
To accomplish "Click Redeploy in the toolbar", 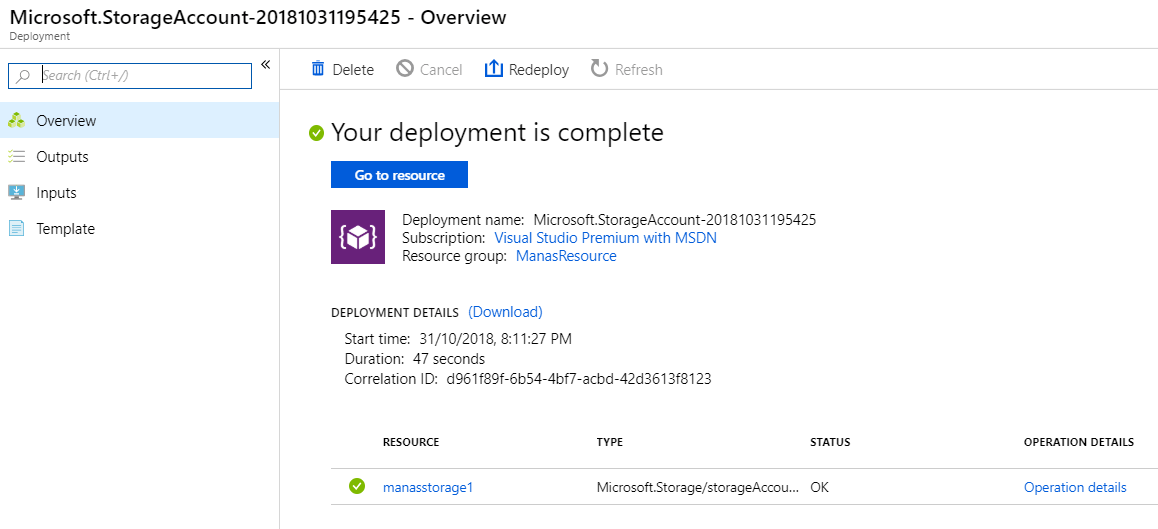I will [527, 69].
